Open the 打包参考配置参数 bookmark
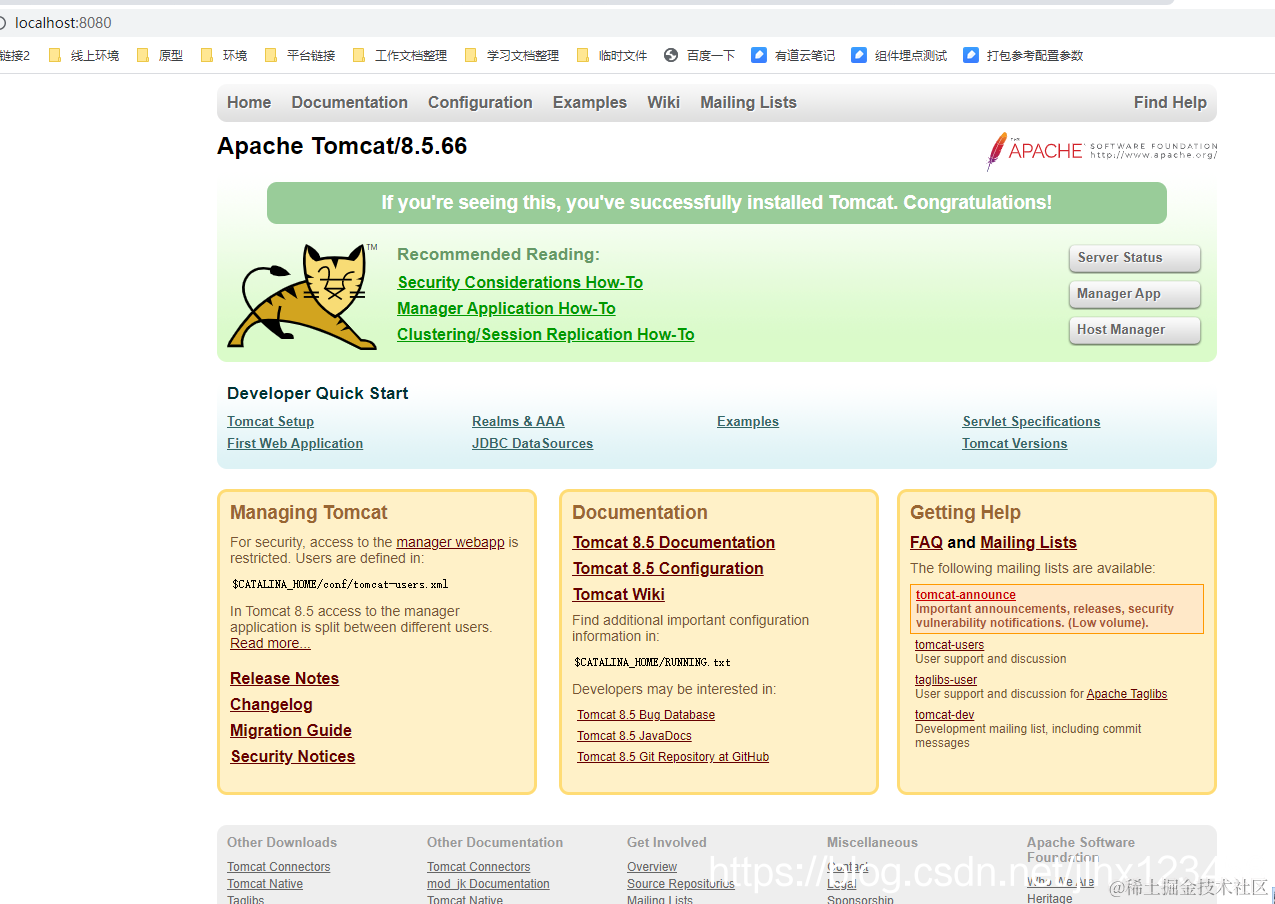 [x=1024, y=56]
